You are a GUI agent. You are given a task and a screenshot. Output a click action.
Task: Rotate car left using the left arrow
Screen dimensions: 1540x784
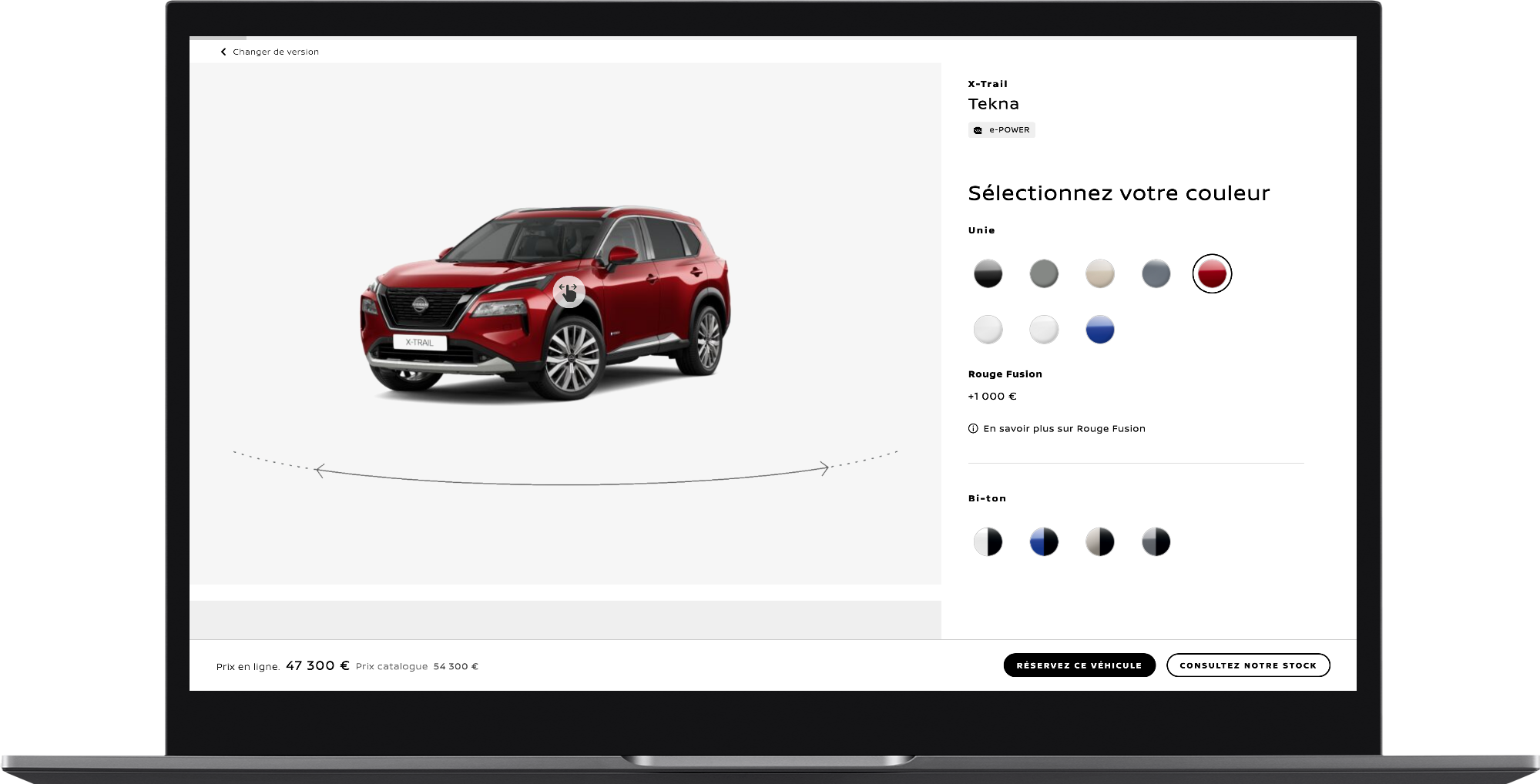coord(320,471)
